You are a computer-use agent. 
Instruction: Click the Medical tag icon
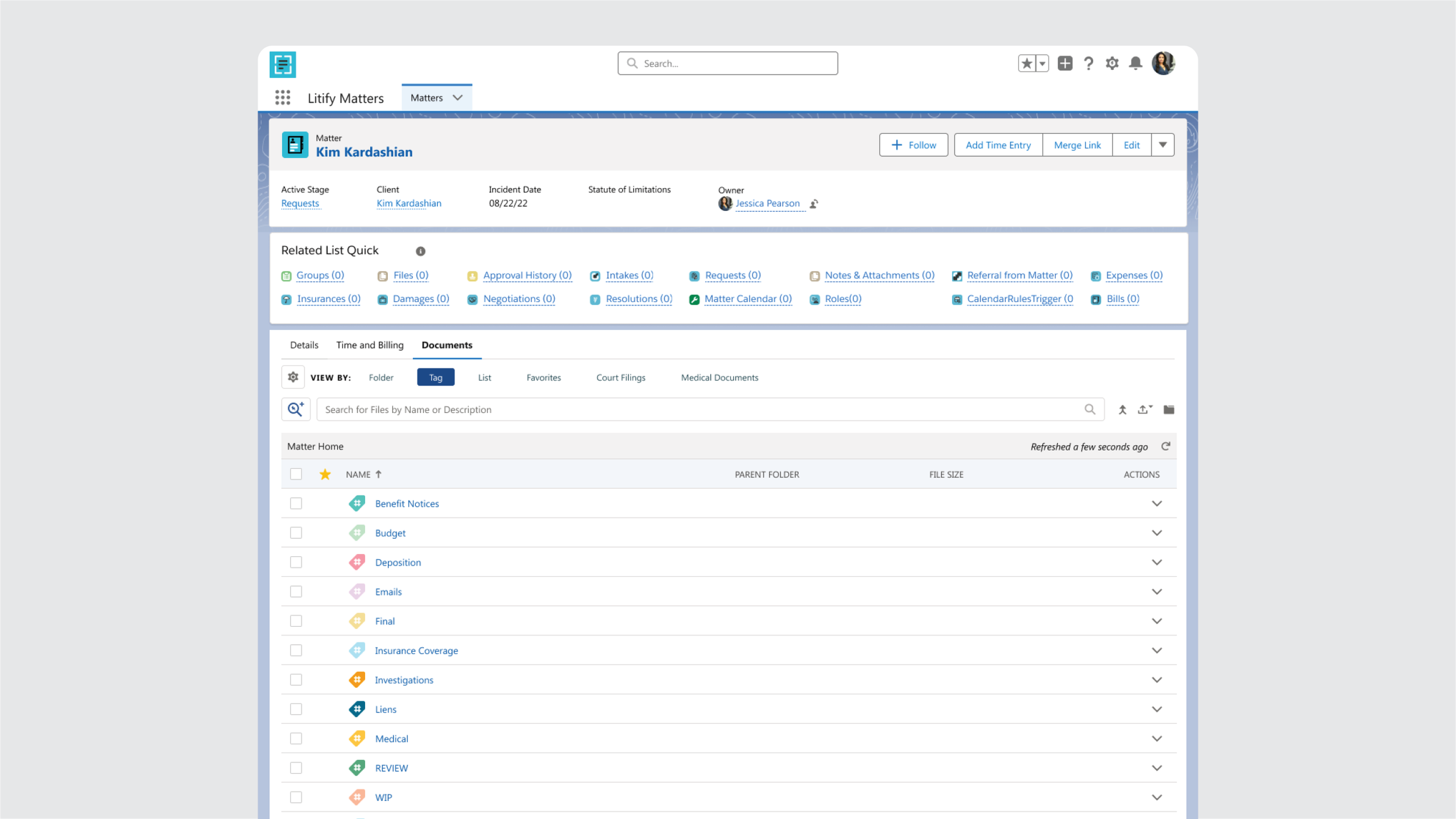click(x=357, y=739)
